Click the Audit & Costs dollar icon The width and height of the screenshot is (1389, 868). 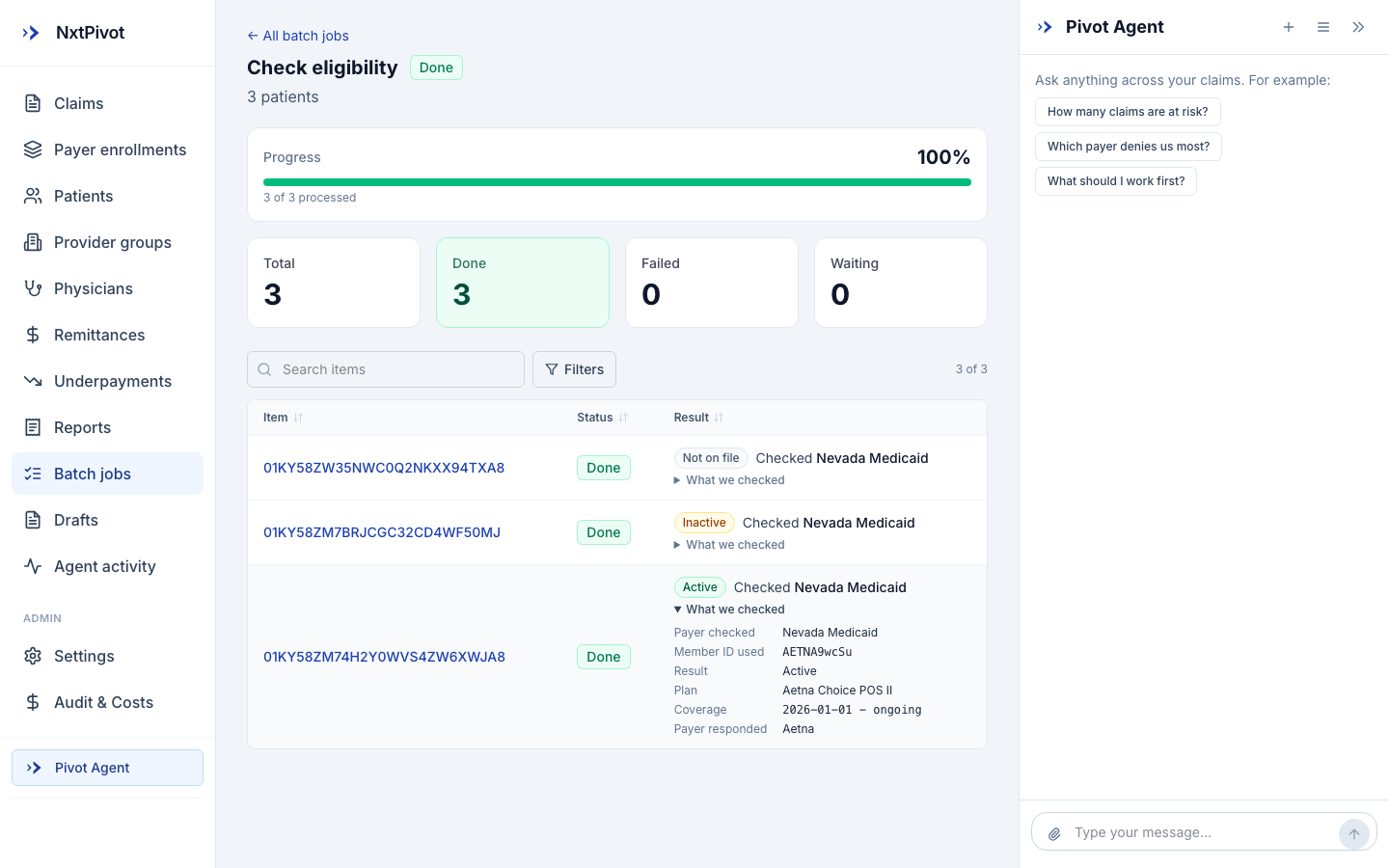coord(33,702)
